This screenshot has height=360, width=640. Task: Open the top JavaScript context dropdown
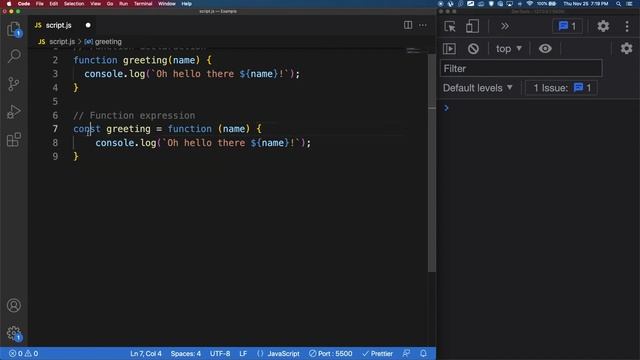click(509, 49)
